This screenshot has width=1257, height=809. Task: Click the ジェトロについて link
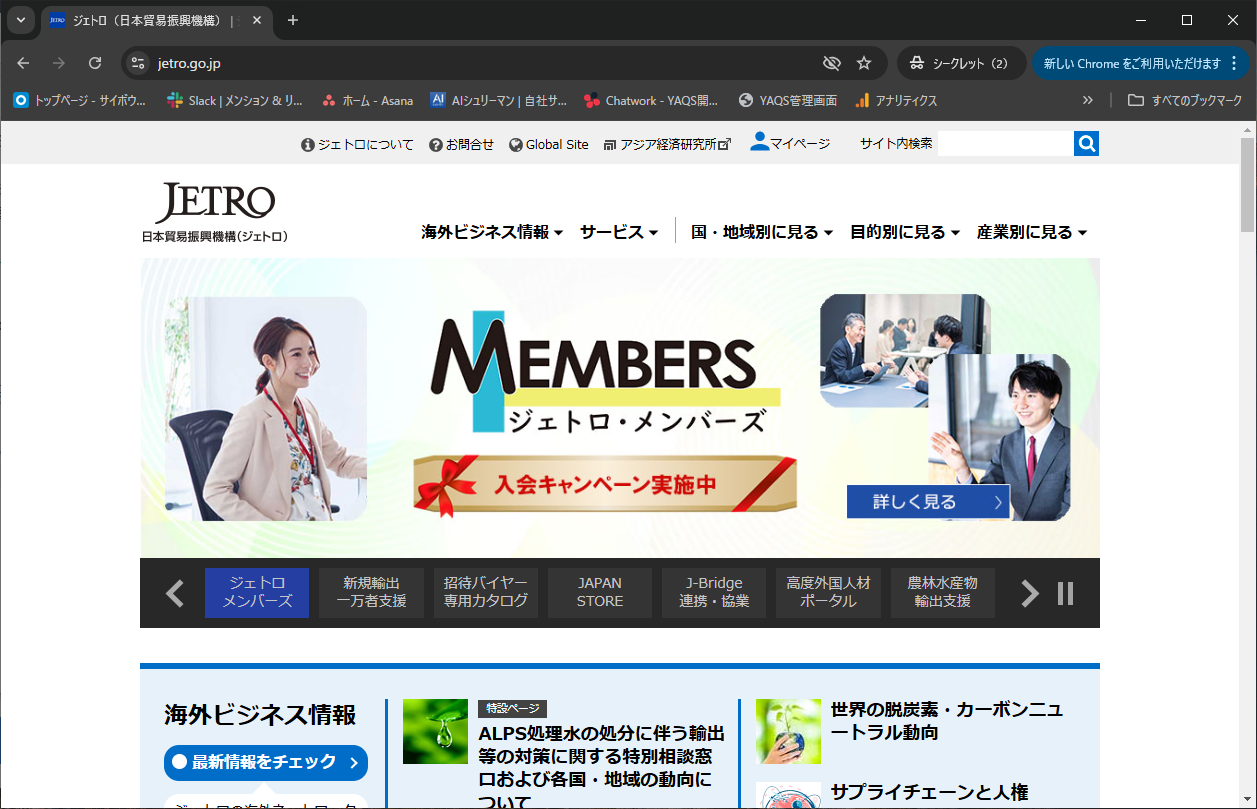click(x=357, y=144)
